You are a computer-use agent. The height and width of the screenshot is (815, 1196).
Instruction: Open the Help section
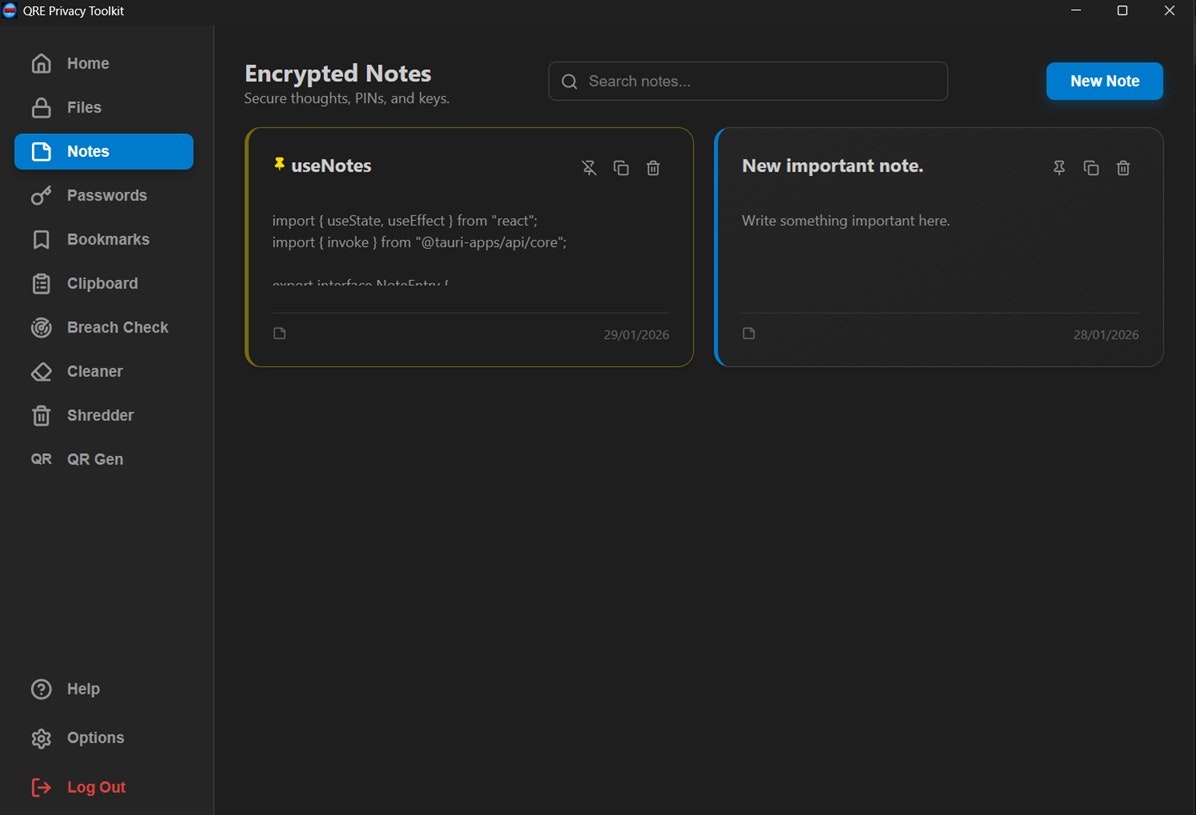(x=82, y=688)
